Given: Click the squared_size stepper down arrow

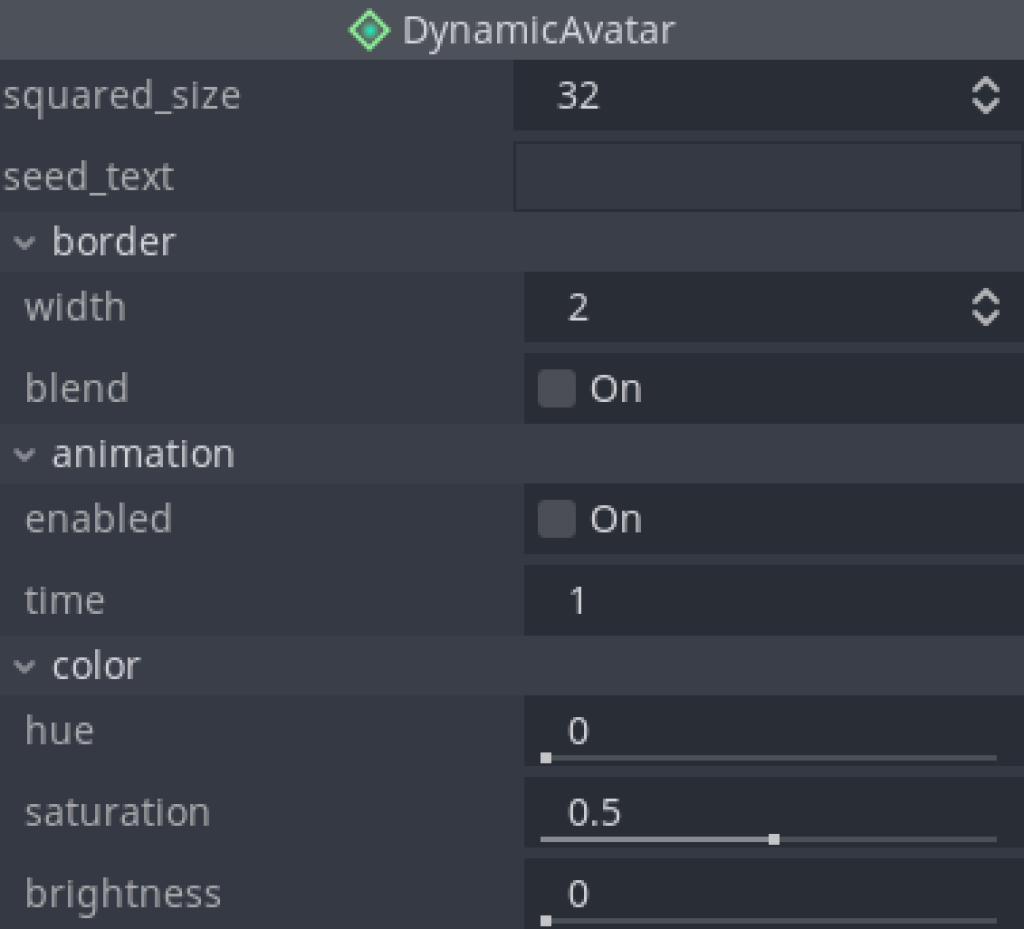Looking at the screenshot, I should click(x=986, y=105).
